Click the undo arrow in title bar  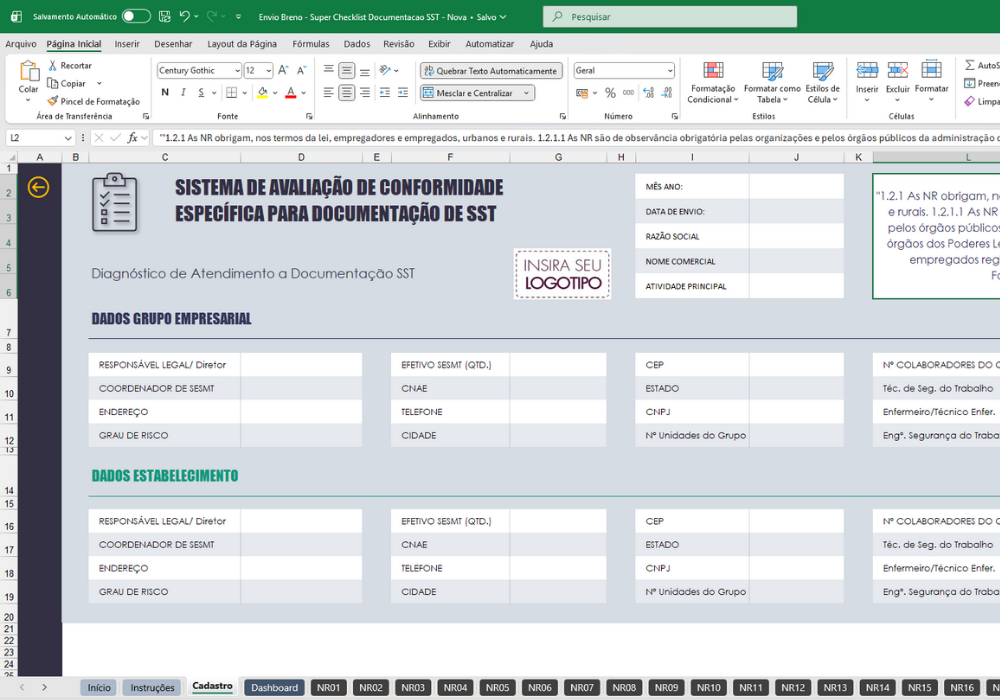pos(185,17)
